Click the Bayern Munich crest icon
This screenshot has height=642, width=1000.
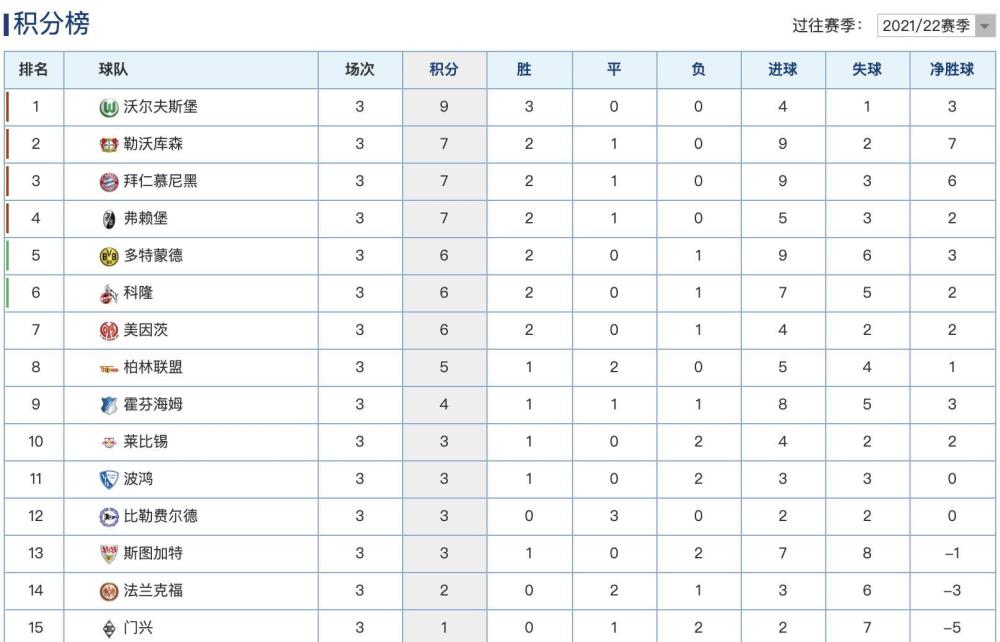109,182
